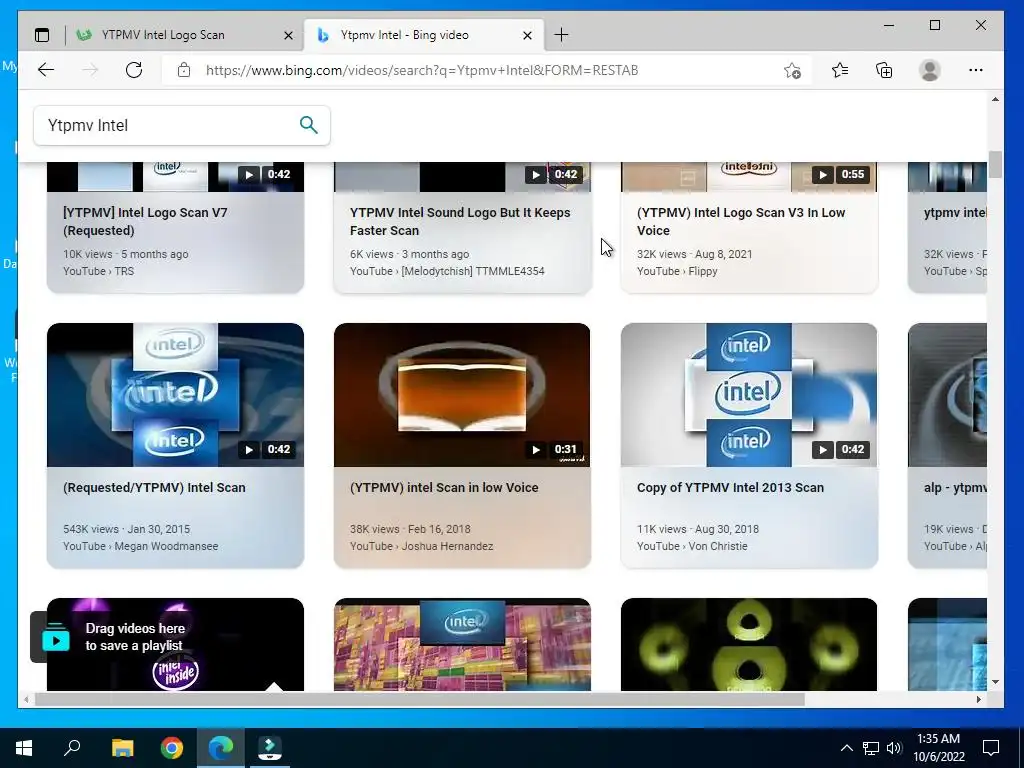Open YTPMV Intel Sound Logo But It Keeps Faster Scan
1024x768 pixels.
click(460, 221)
